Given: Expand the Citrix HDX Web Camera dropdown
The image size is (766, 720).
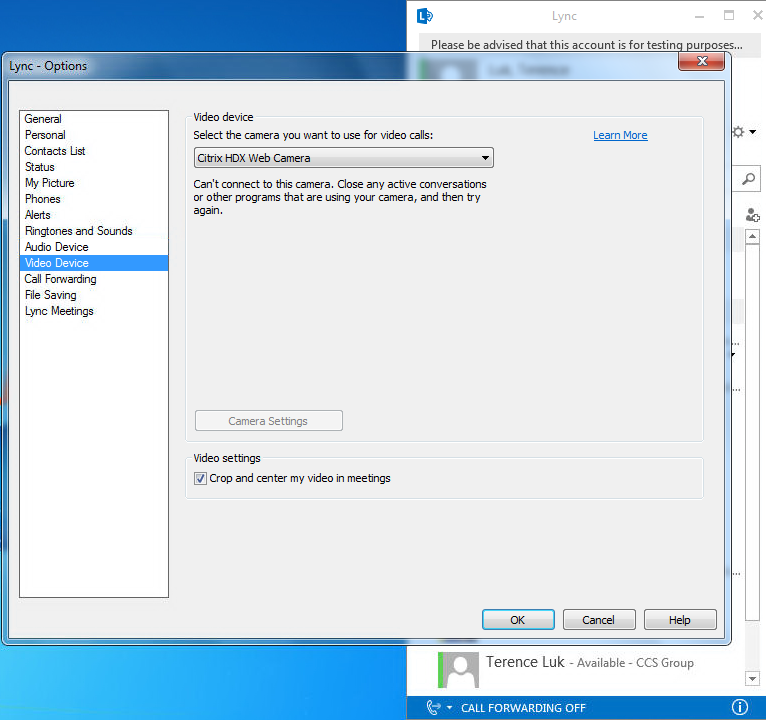Looking at the screenshot, I should tap(343, 158).
